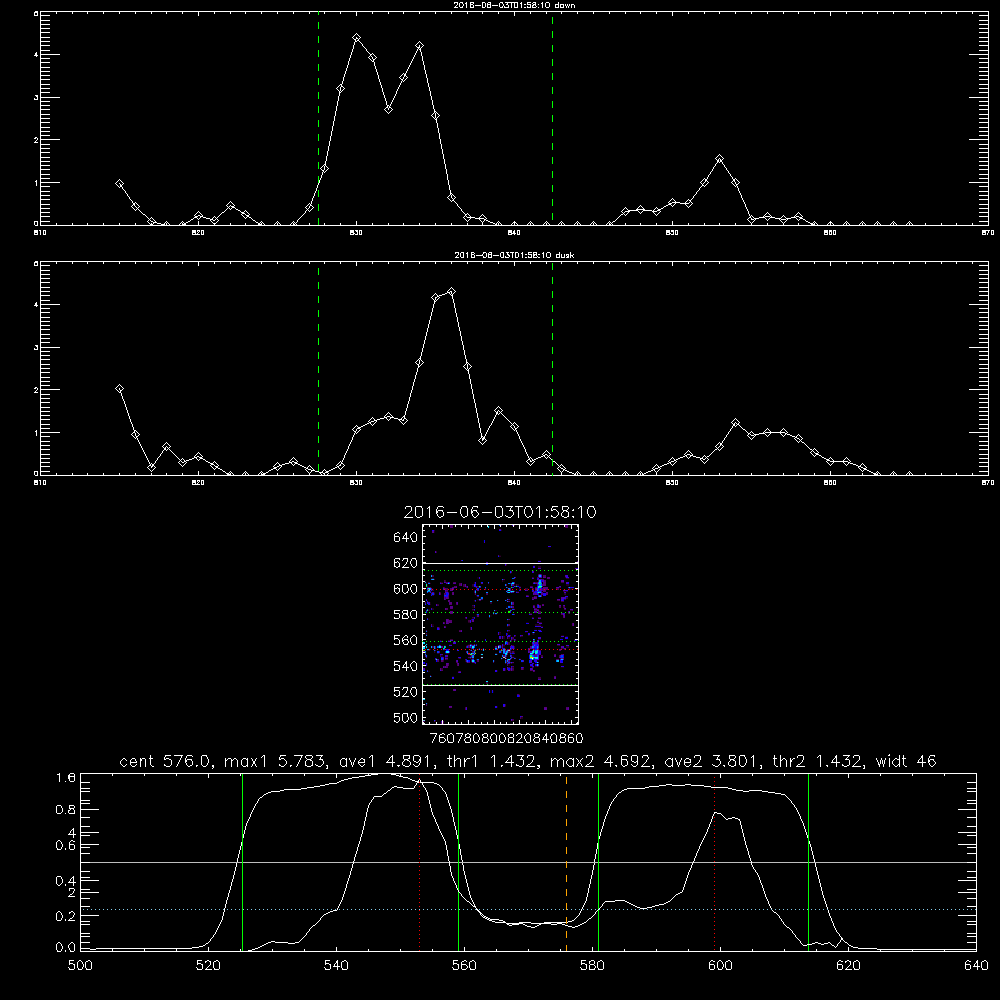
Task: Click the 830 label on dawn plot x-axis
Action: (357, 233)
